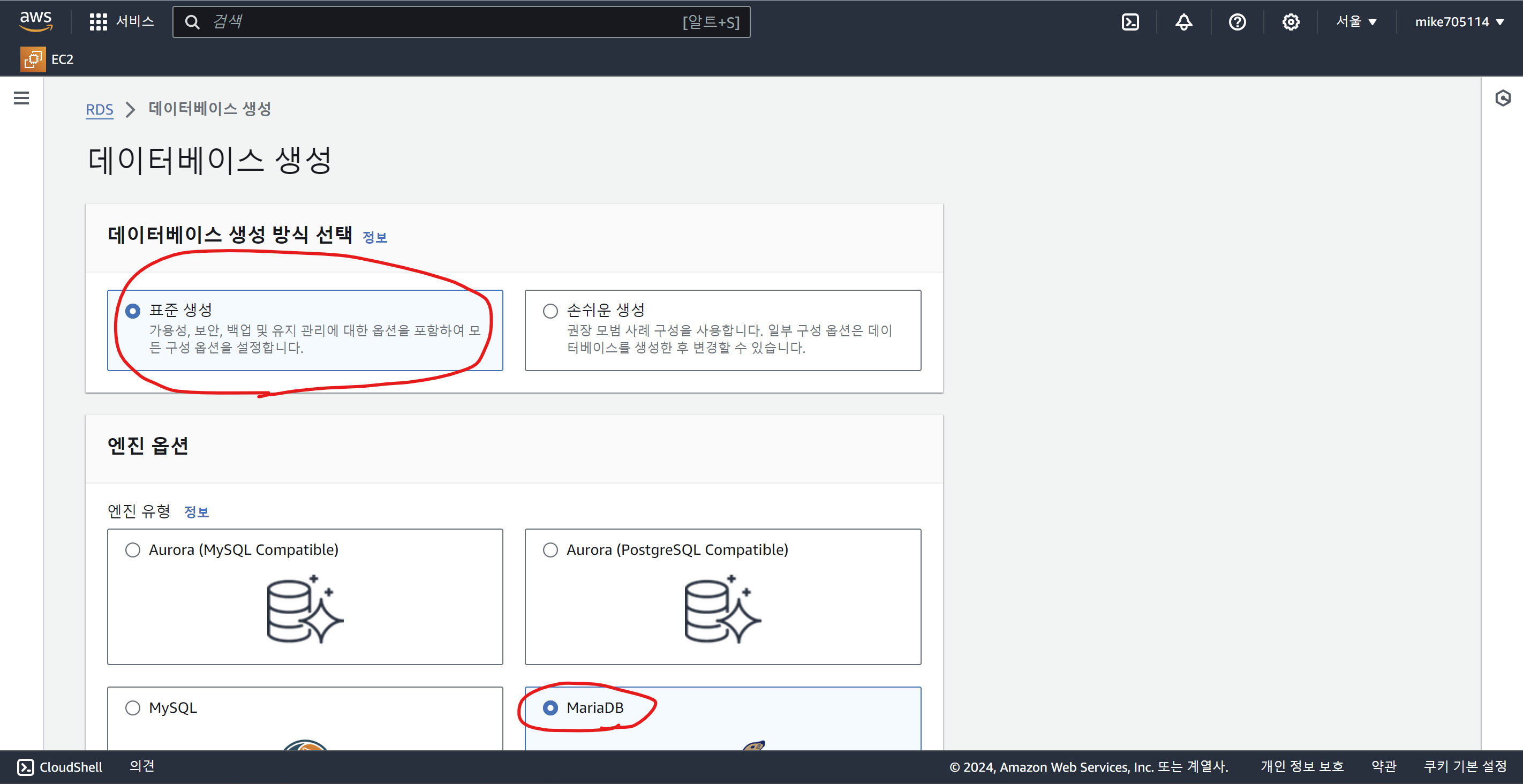Expand the 서울 region dropdown

pyautogui.click(x=1356, y=22)
